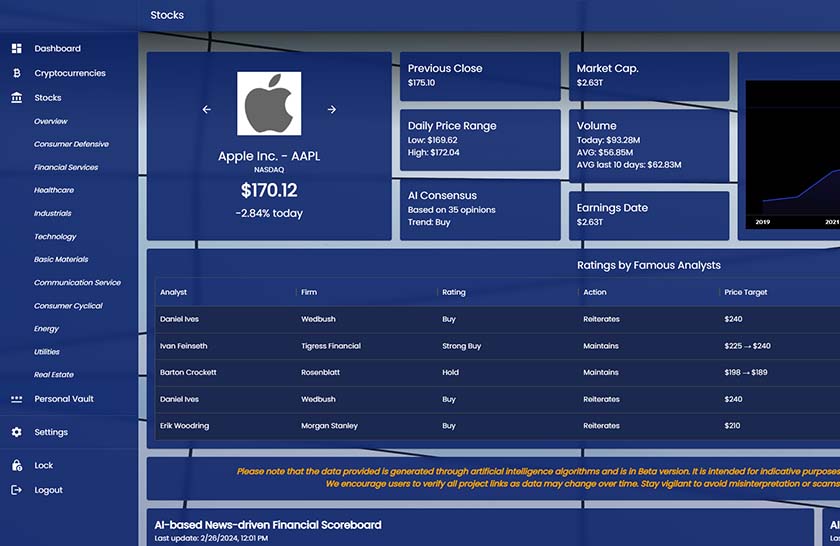
Task: Sort table by Analyst column header
Action: coord(173,292)
